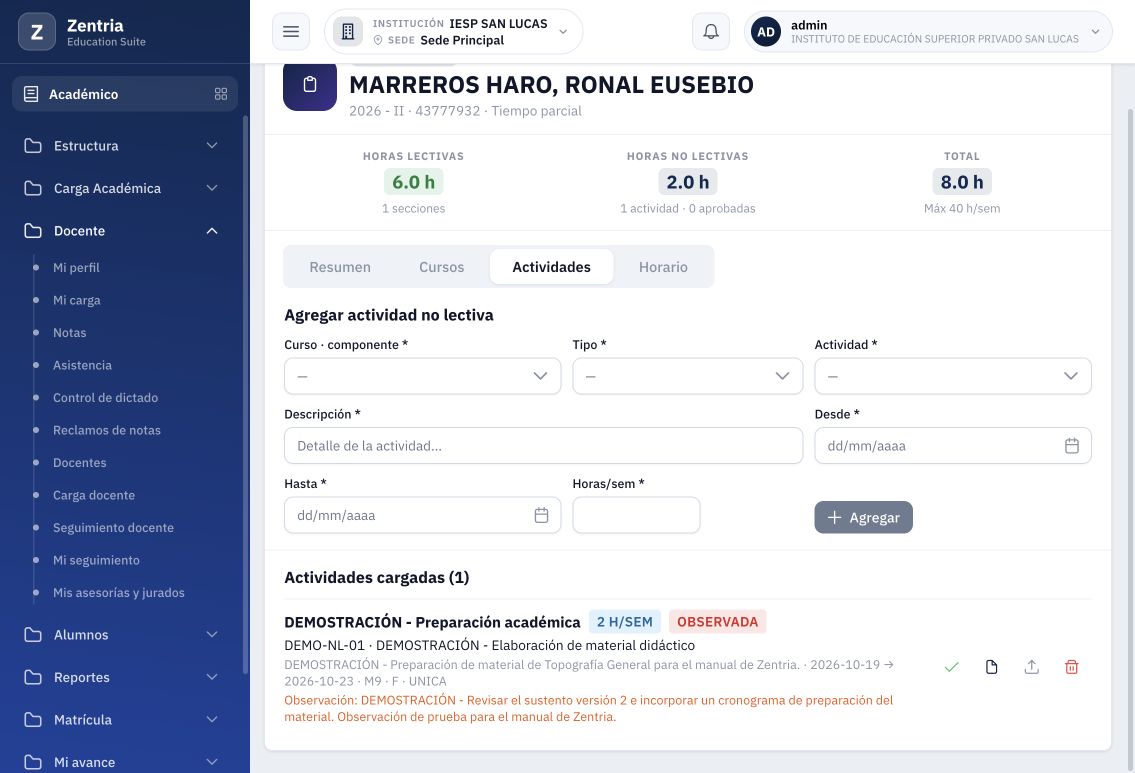Switch to the Cursos tab
Image resolution: width=1135 pixels, height=773 pixels.
(x=442, y=267)
